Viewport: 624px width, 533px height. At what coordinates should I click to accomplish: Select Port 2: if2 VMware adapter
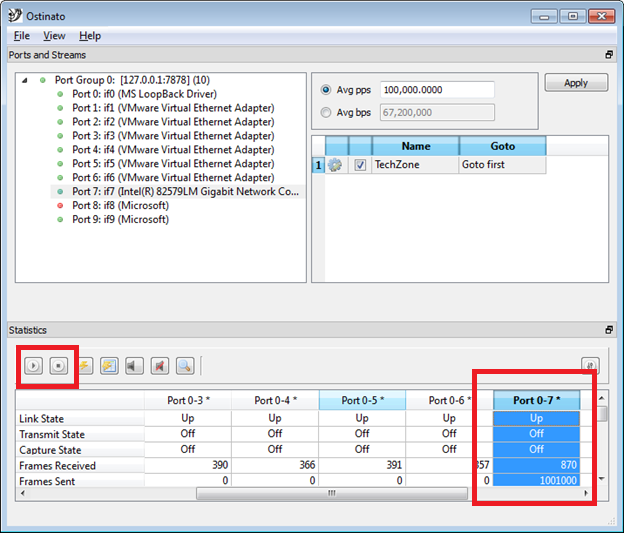point(173,122)
